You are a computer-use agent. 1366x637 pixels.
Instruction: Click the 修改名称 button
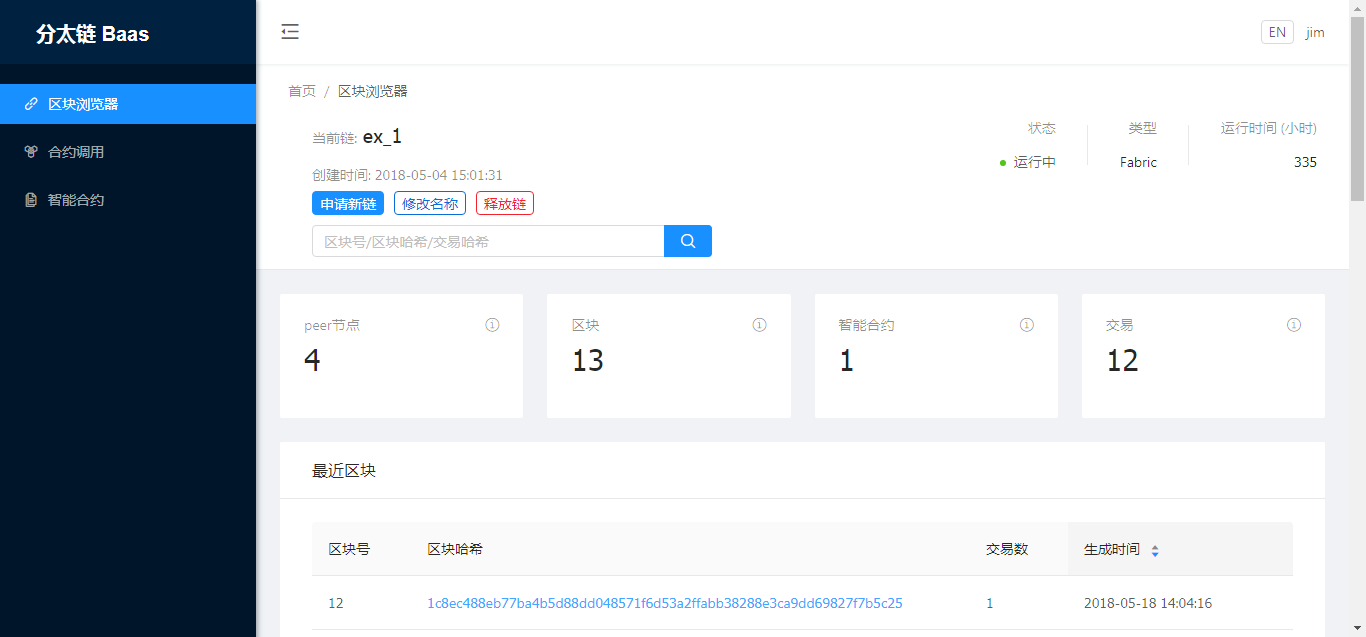(430, 204)
